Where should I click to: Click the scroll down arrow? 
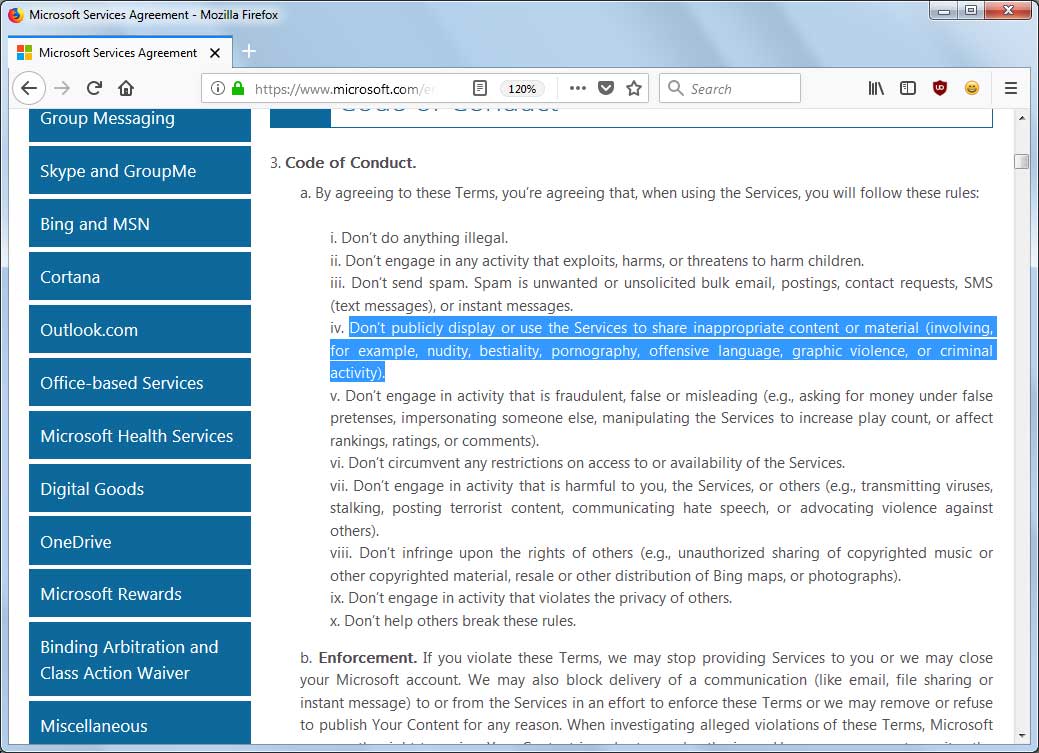pos(1022,736)
